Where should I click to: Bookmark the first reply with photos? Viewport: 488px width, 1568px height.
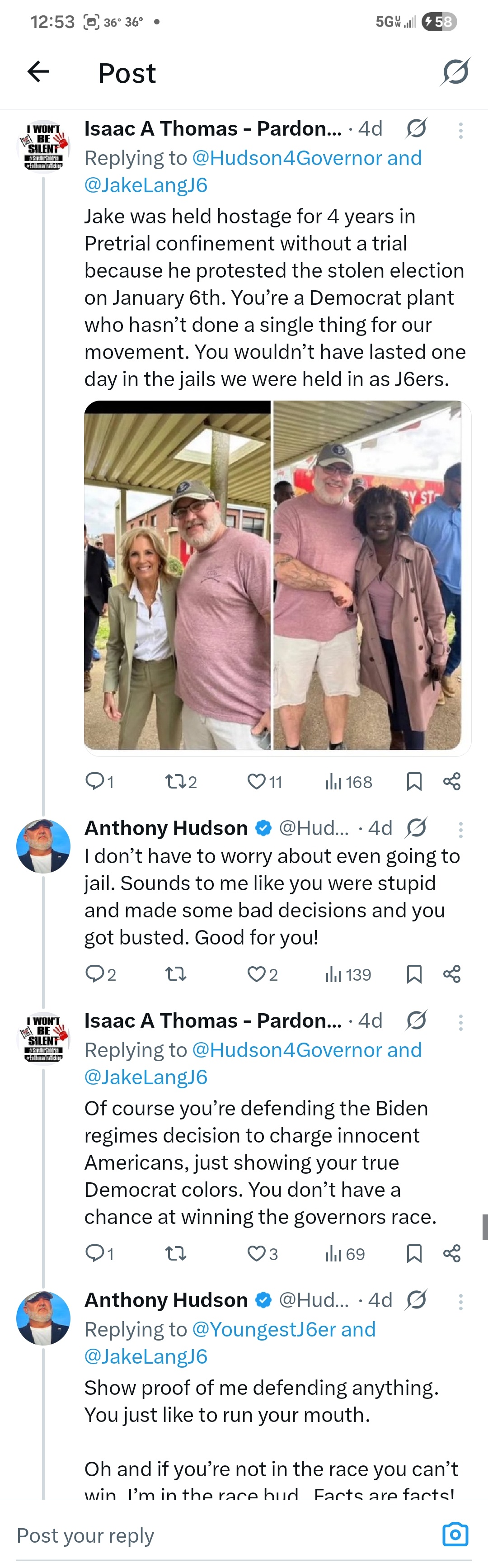point(414,781)
